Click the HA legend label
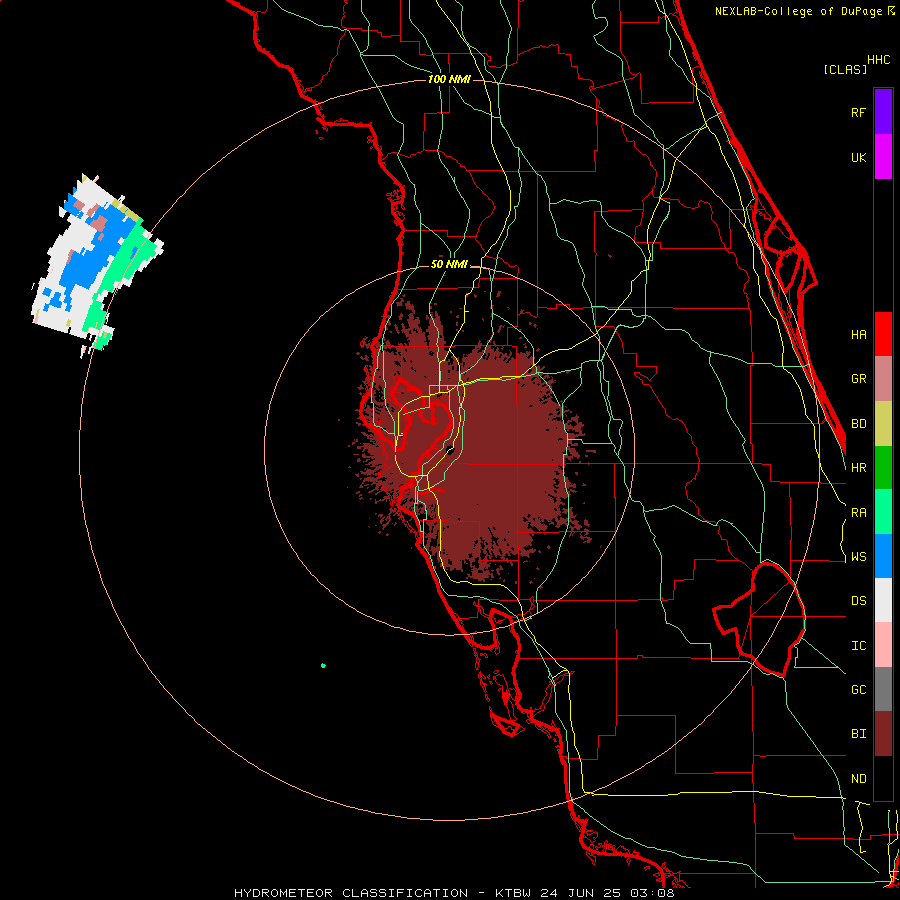This screenshot has height=900, width=900. tap(858, 334)
